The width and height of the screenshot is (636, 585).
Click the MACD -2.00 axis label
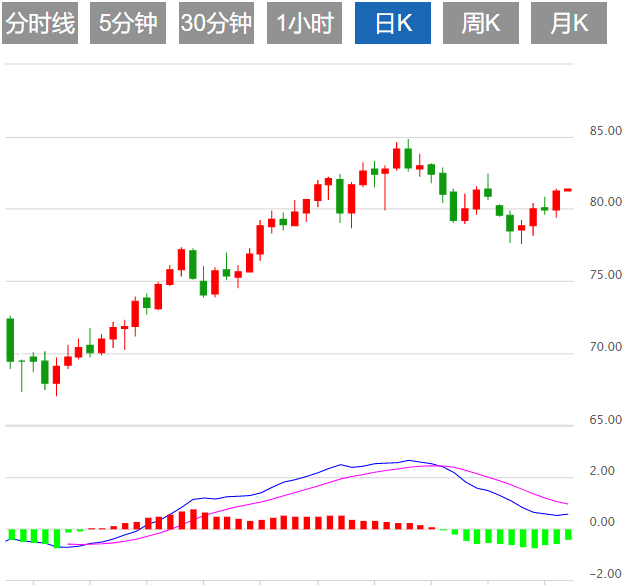(x=602, y=574)
